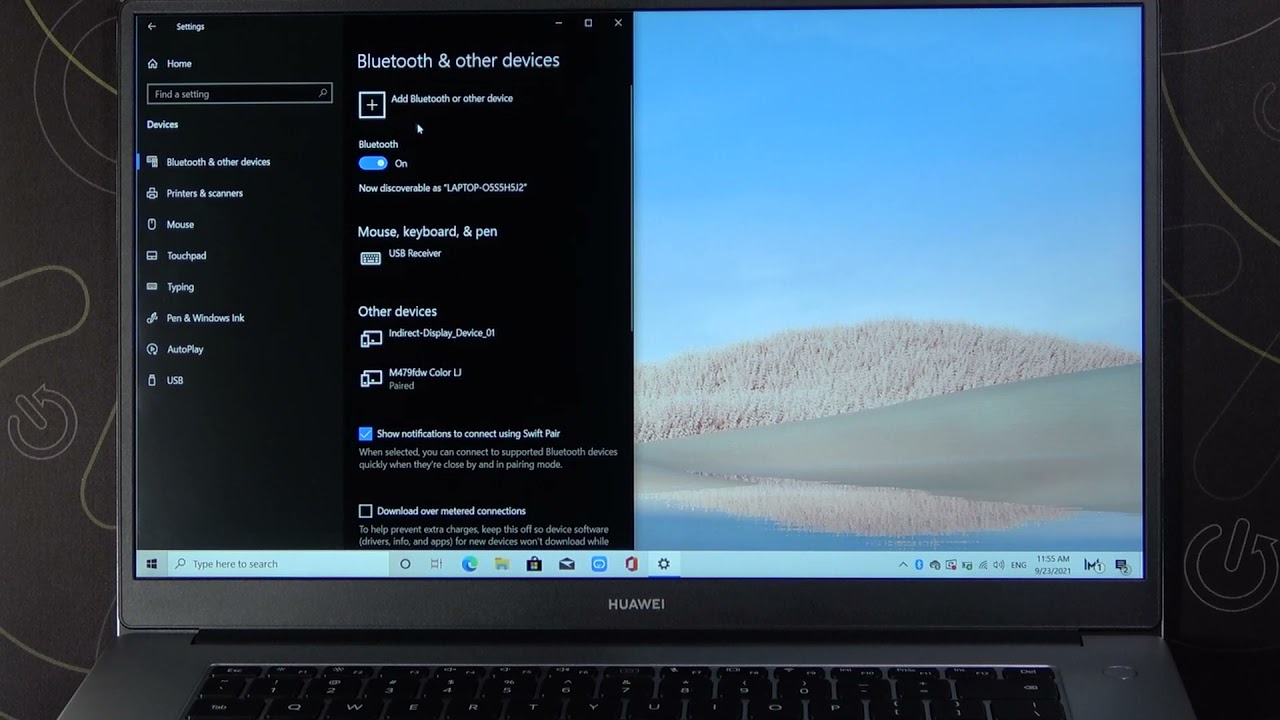Image resolution: width=1280 pixels, height=720 pixels.
Task: Select Indirect-Display_Device_01 entry
Action: [x=441, y=333]
